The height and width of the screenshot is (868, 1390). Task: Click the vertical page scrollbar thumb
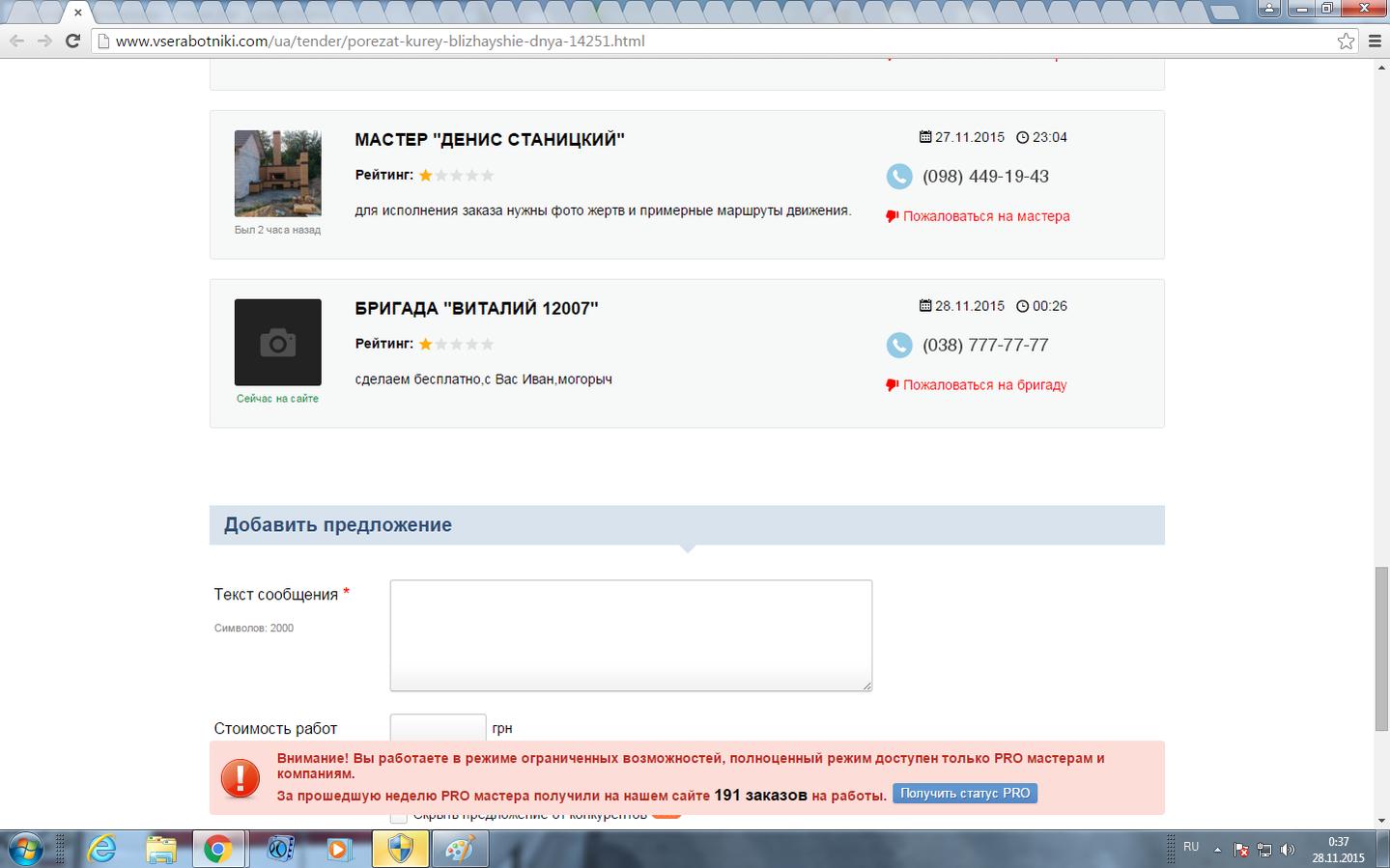click(x=1381, y=650)
